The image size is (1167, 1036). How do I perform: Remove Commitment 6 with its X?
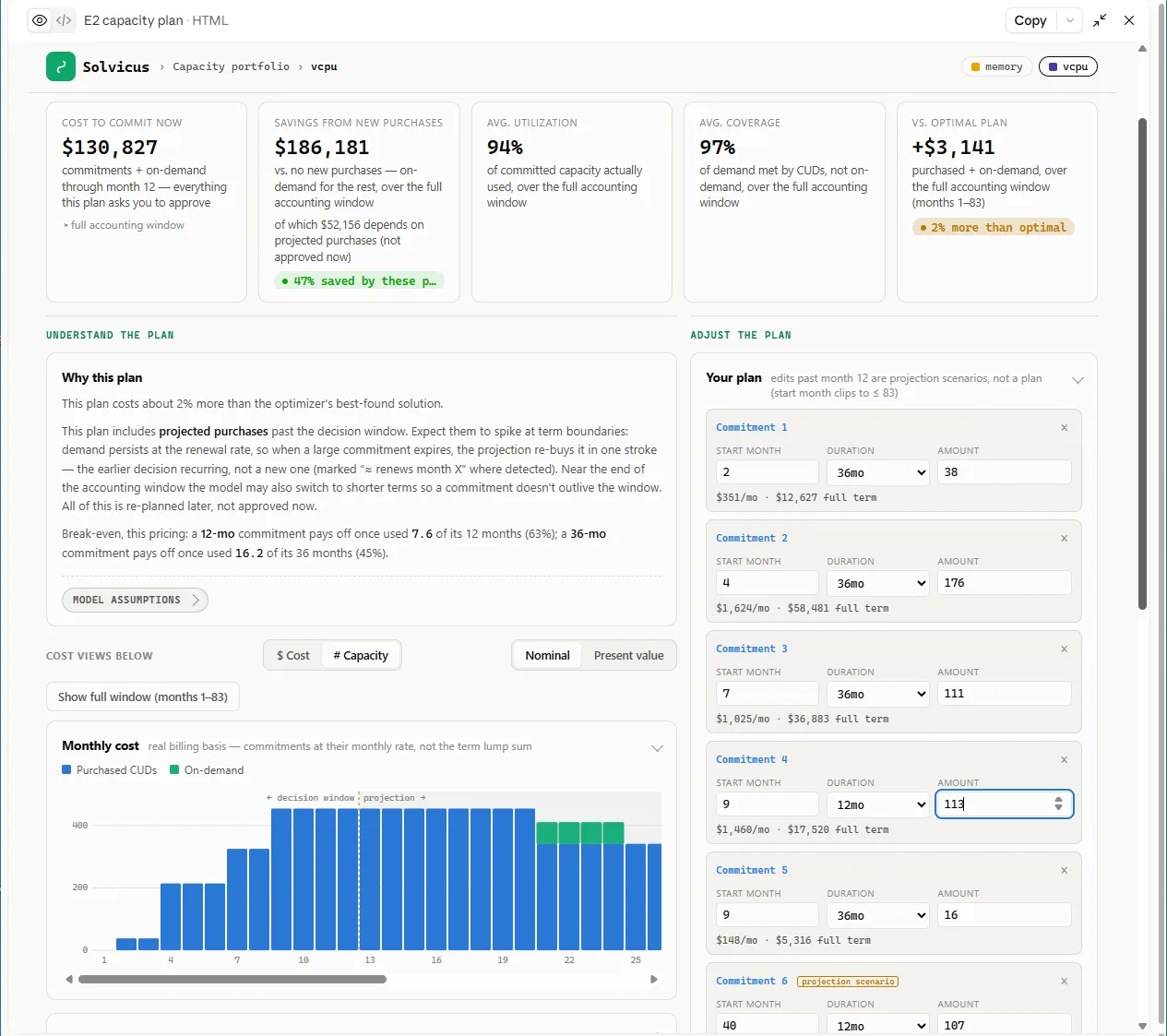1065,981
